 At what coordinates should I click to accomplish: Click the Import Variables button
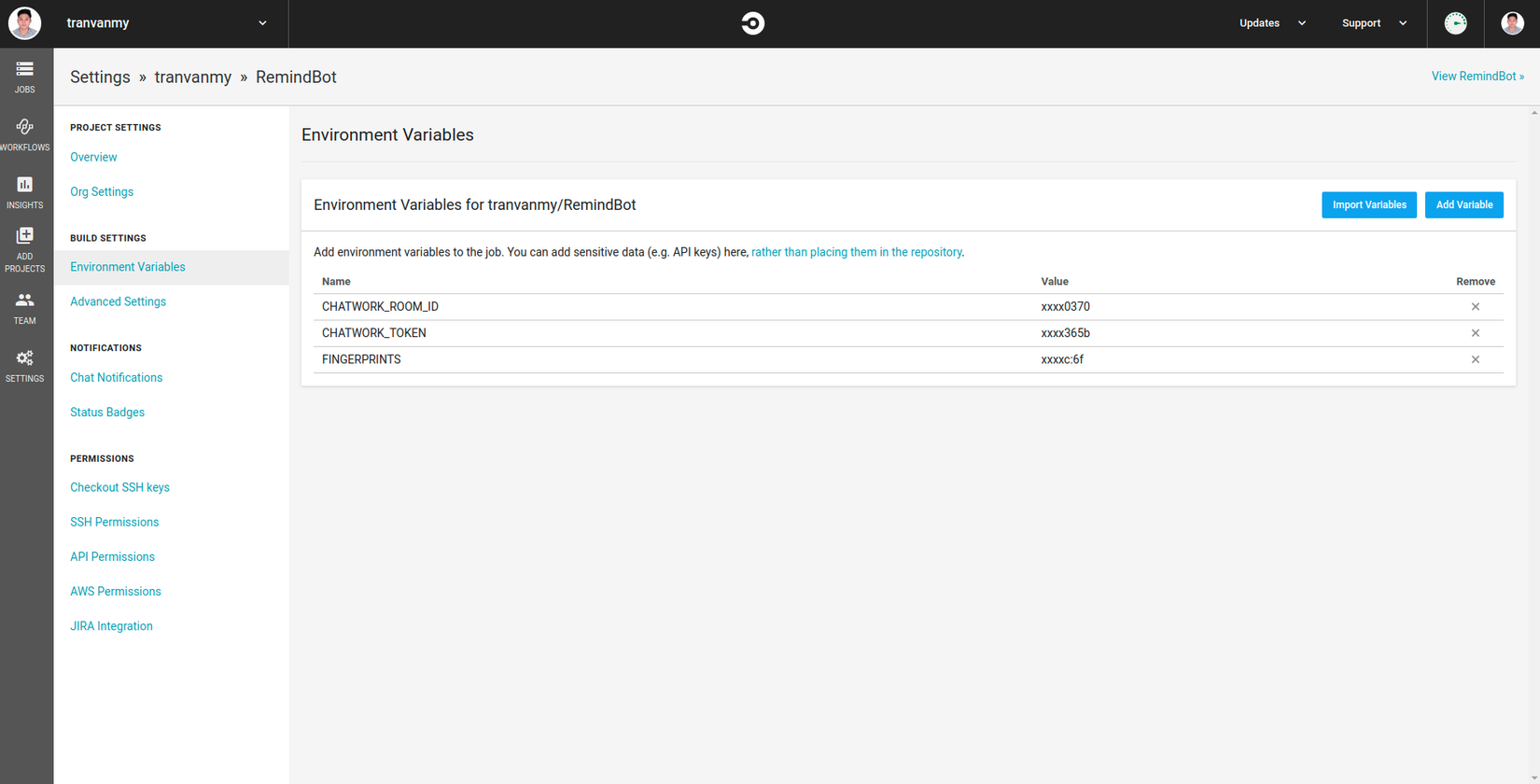(1368, 205)
